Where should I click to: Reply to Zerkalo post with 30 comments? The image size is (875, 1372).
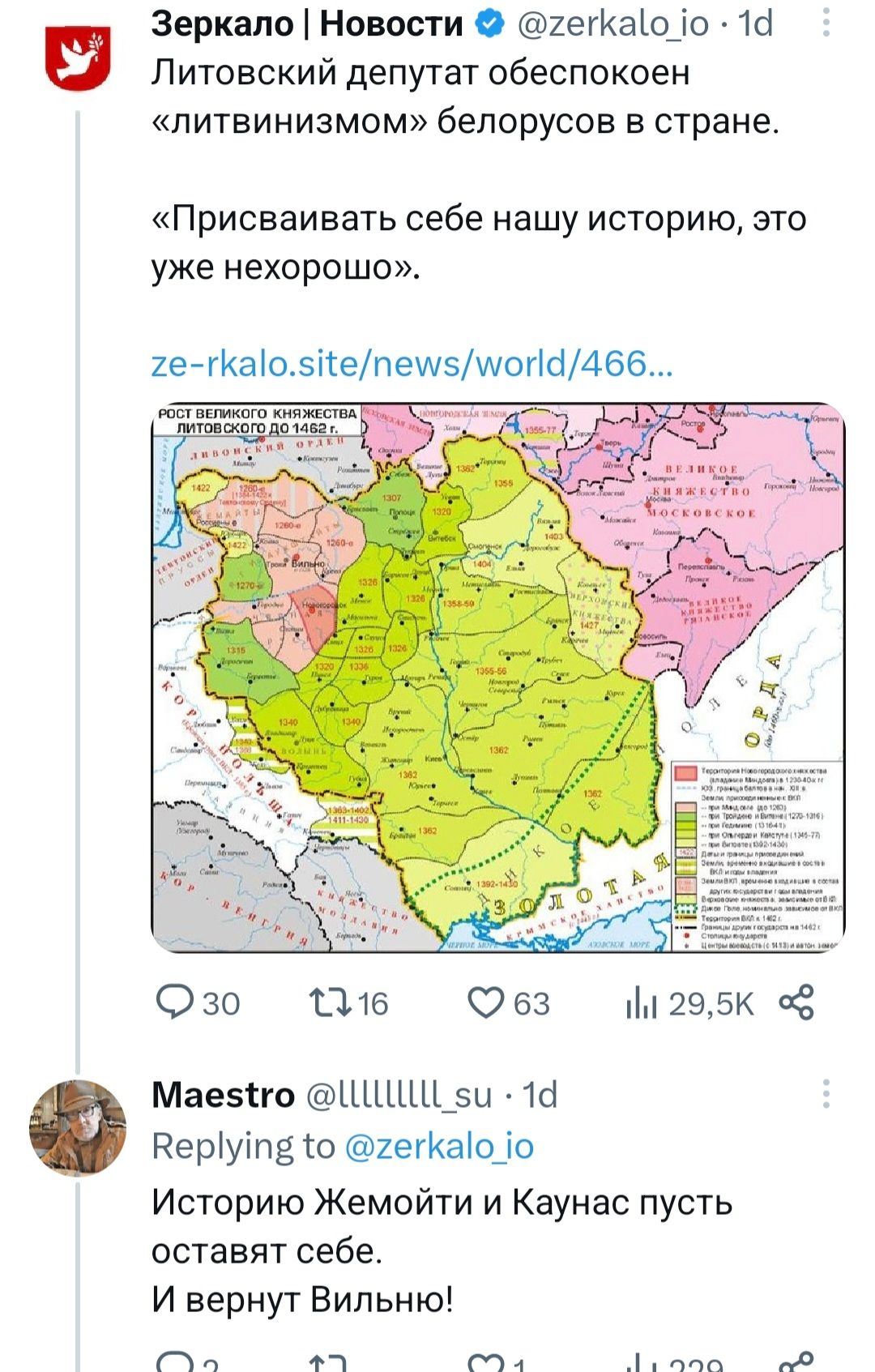198,1003
